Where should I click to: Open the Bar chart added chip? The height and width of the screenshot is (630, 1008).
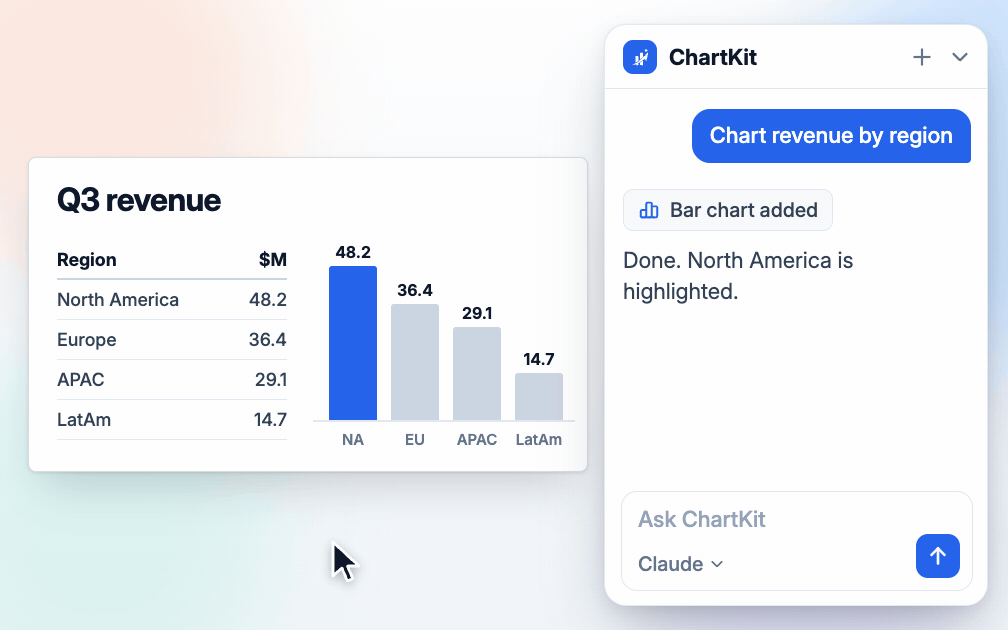(728, 210)
